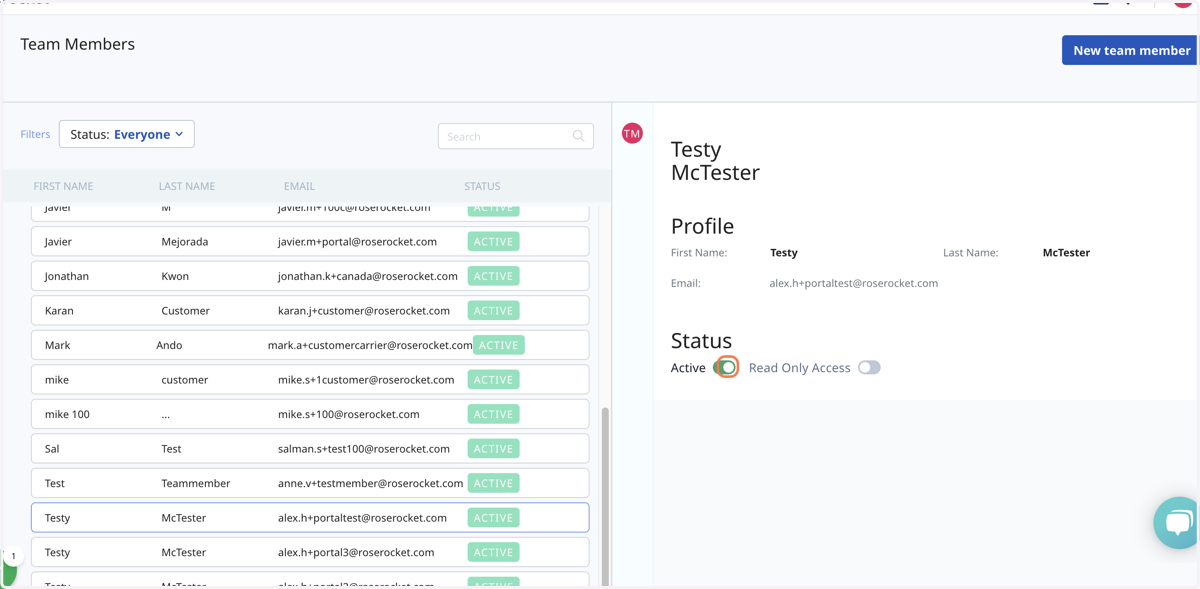The width and height of the screenshot is (1200, 589).
Task: Select the mike customer row
Action: (x=310, y=380)
